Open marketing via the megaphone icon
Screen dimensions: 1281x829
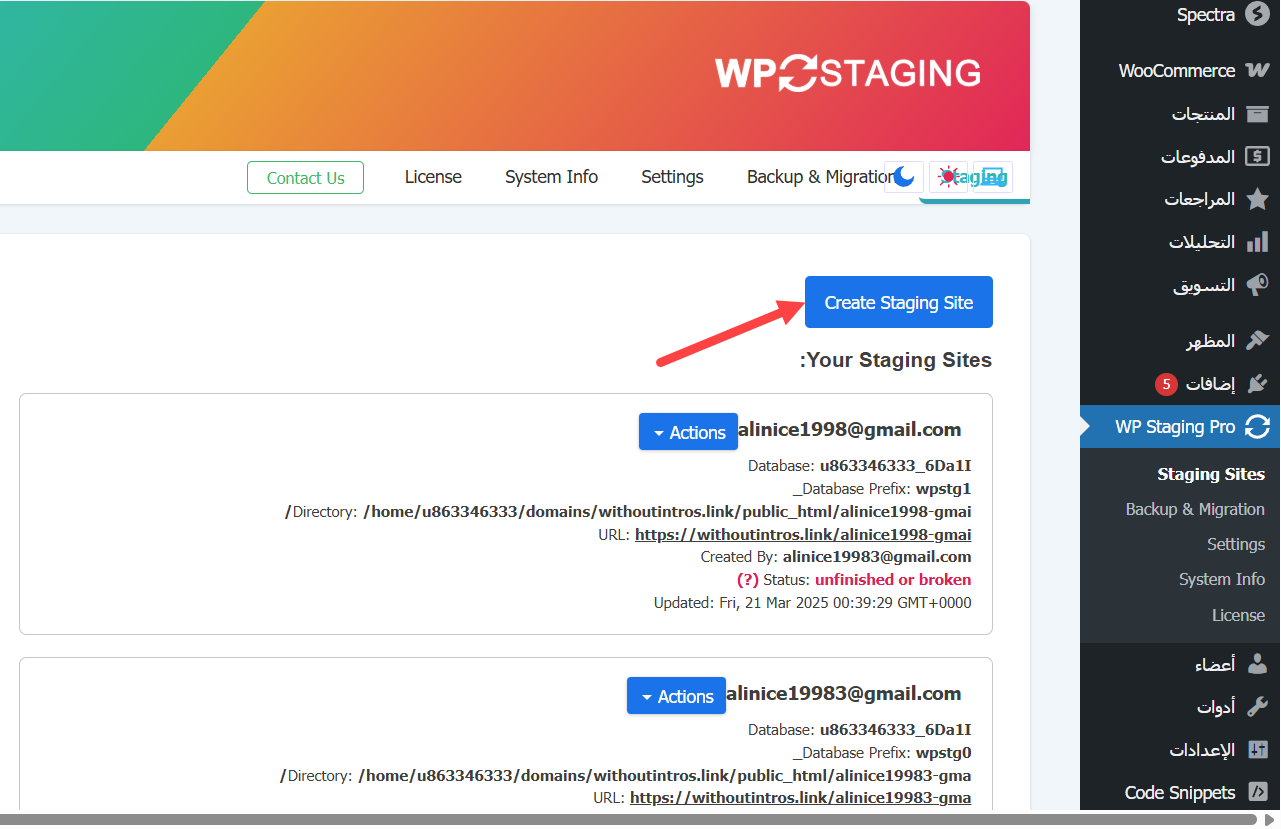(1257, 285)
